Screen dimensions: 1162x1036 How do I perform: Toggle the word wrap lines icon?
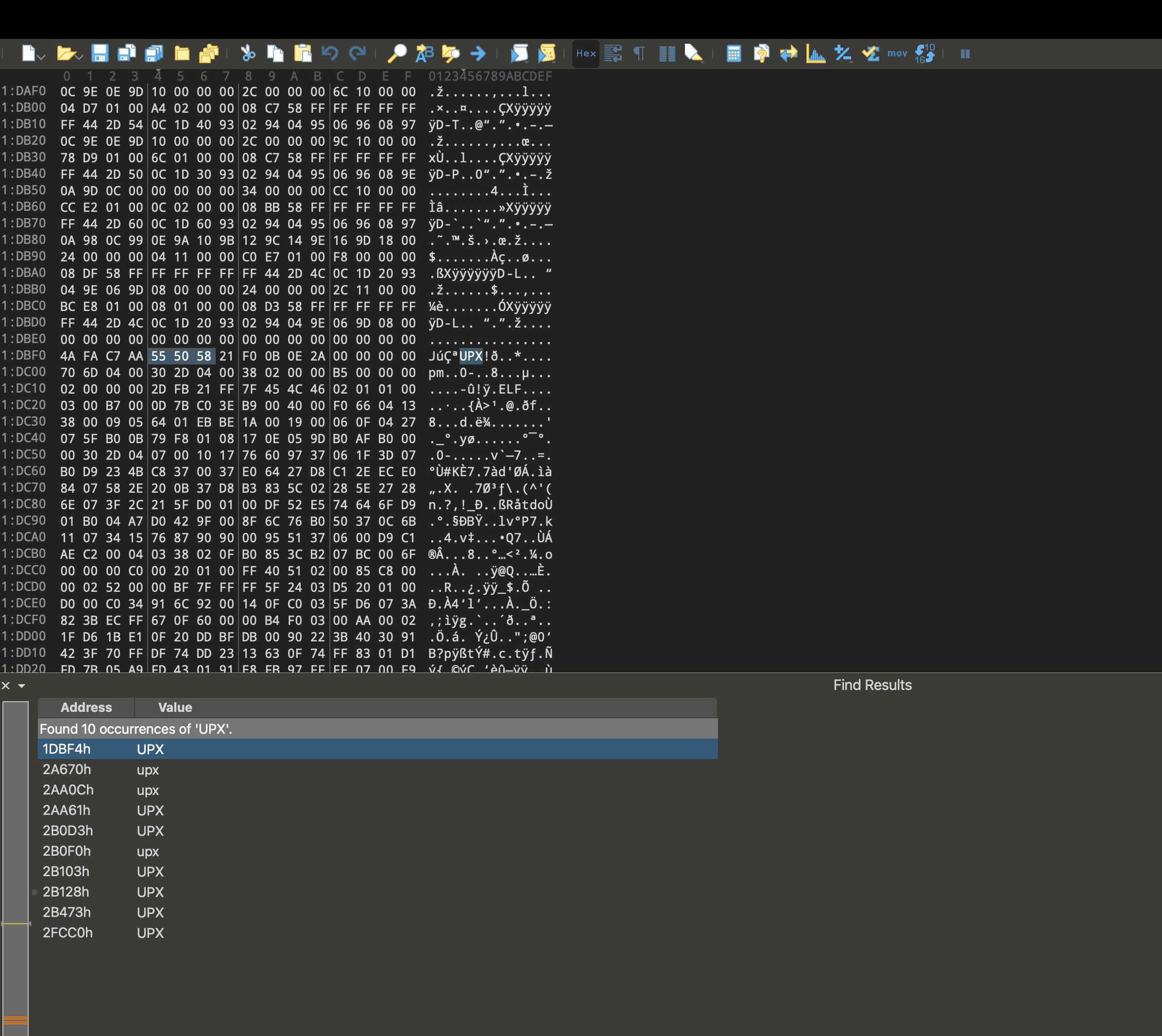(x=613, y=53)
